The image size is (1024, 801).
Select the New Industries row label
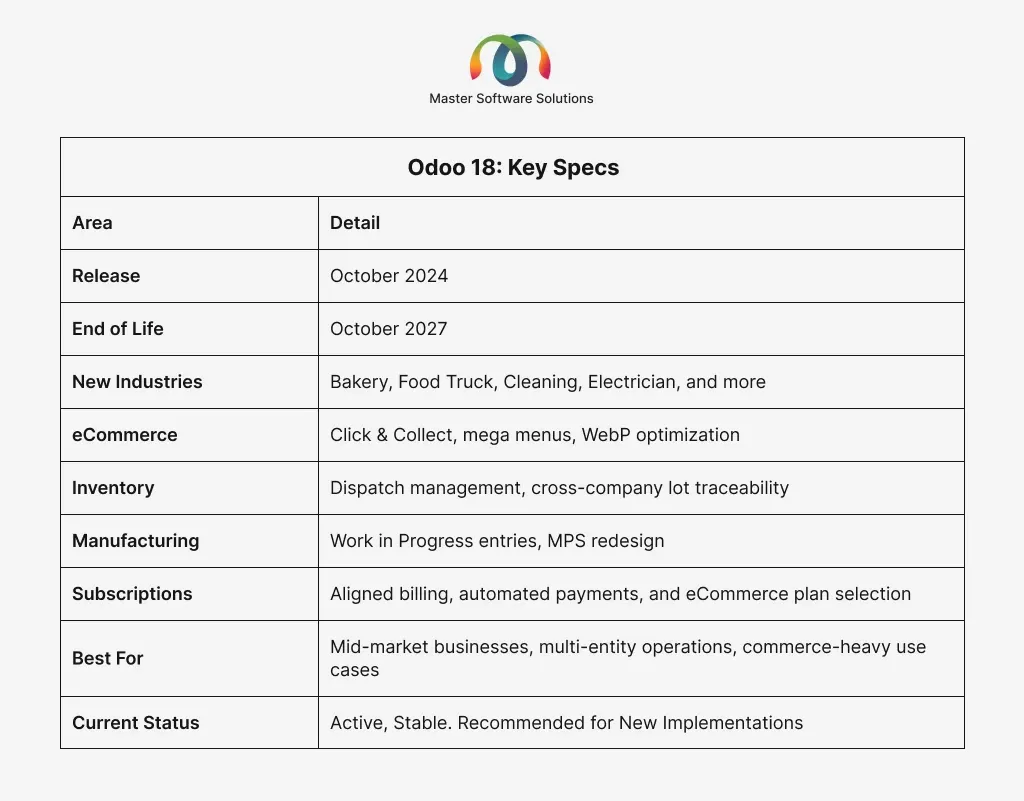pyautogui.click(x=137, y=382)
